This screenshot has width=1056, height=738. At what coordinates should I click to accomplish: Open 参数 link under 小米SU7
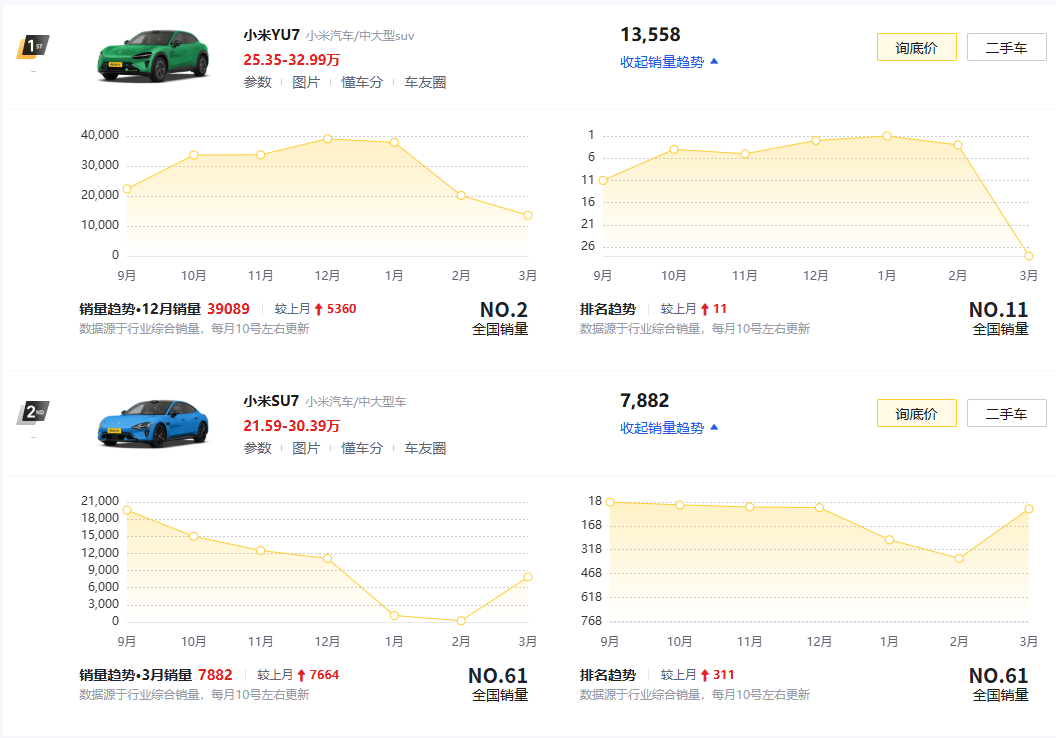[257, 448]
